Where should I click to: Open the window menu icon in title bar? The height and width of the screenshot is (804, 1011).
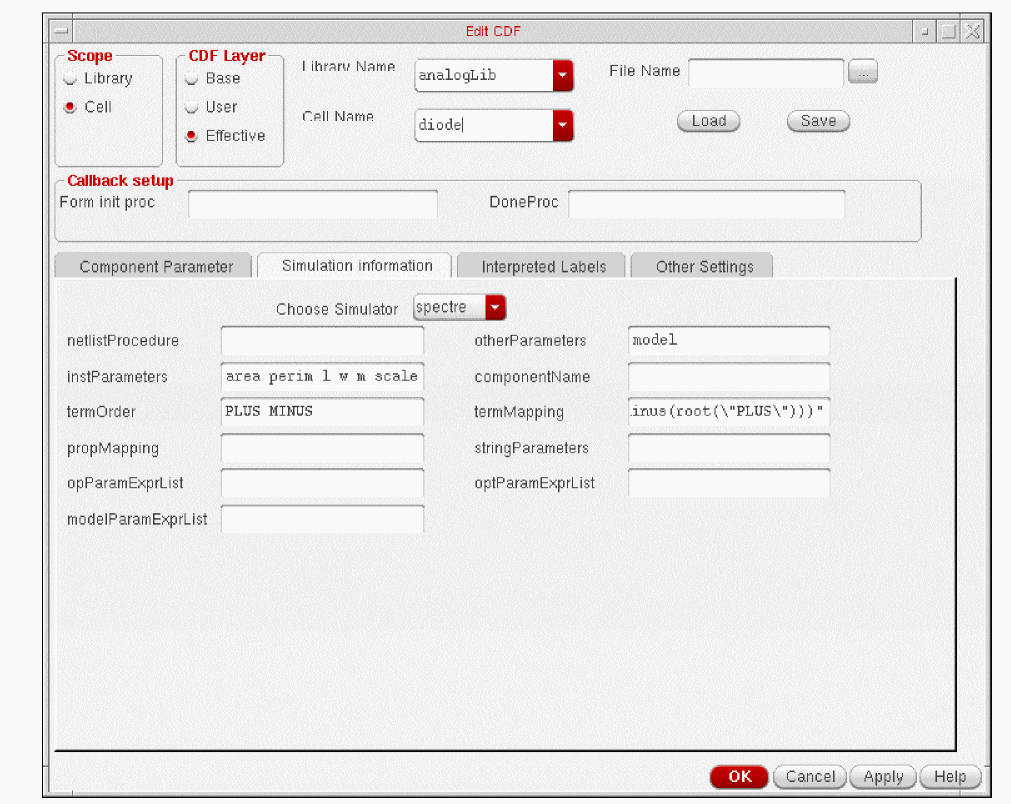[x=61, y=31]
